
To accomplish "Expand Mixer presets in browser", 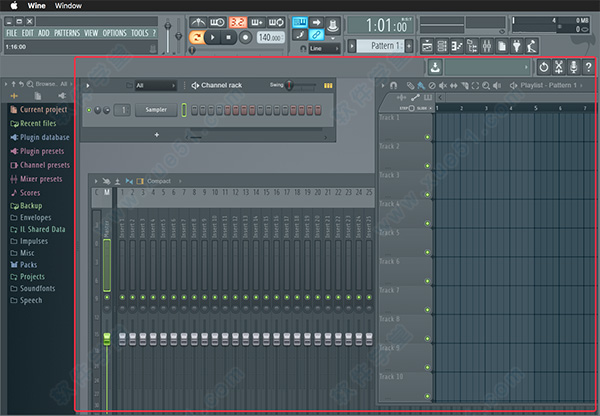I will 36,179.
